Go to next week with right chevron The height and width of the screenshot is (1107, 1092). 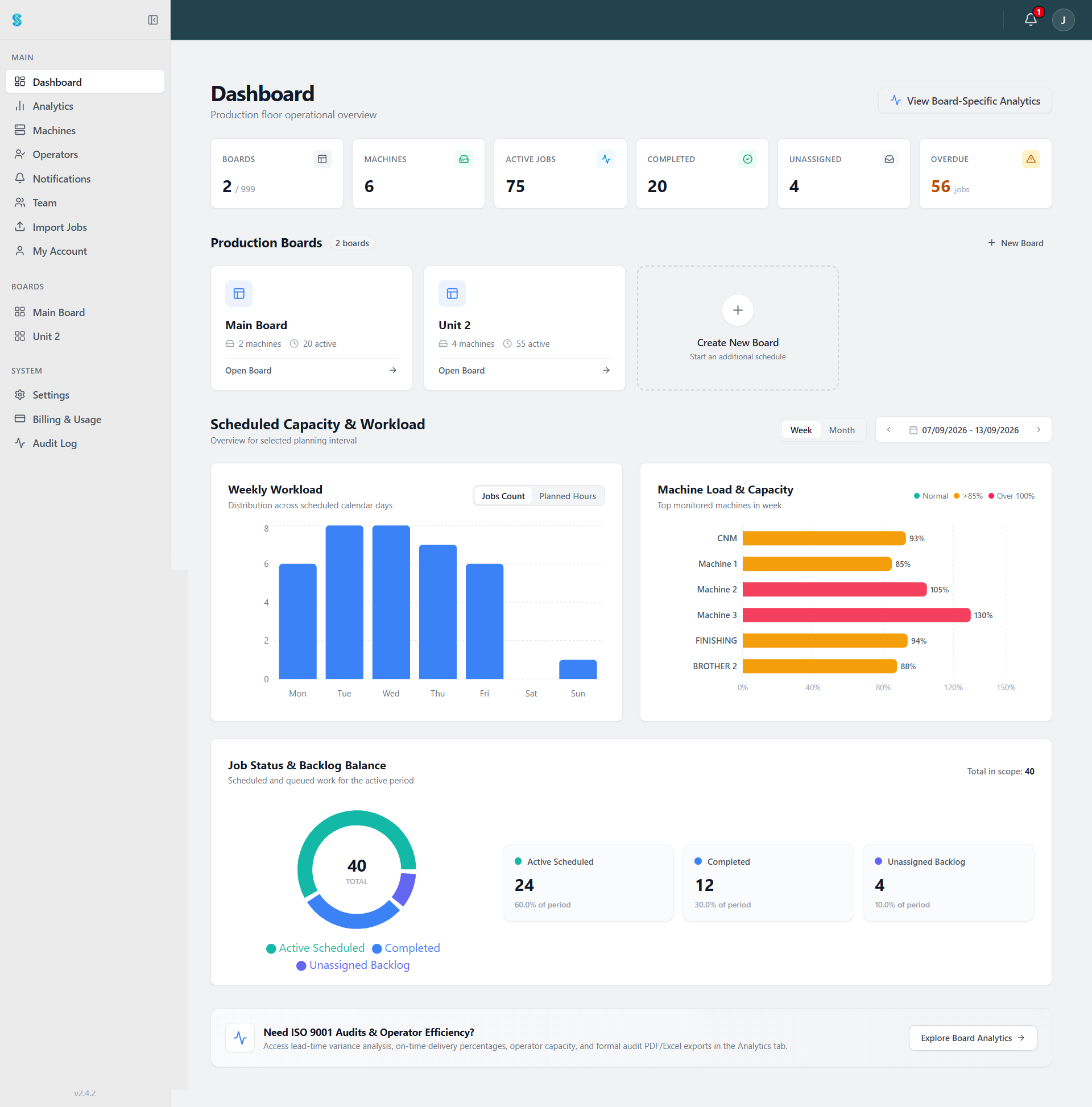pos(1039,430)
